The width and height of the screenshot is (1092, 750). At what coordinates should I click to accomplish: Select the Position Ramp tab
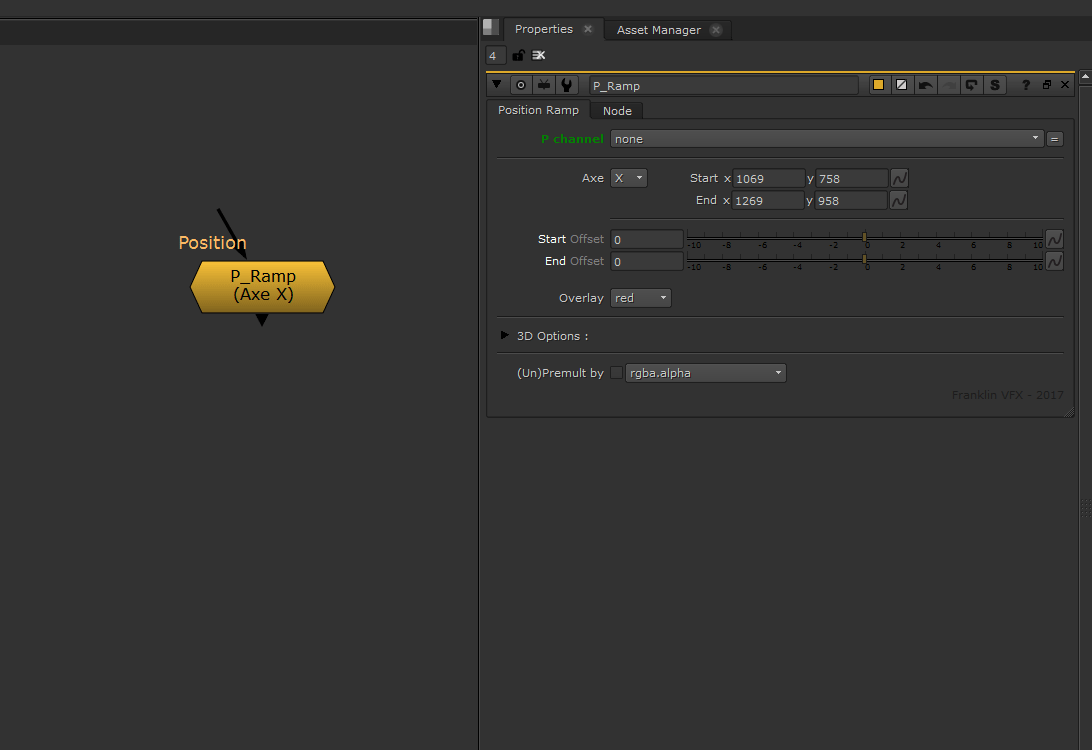538,110
